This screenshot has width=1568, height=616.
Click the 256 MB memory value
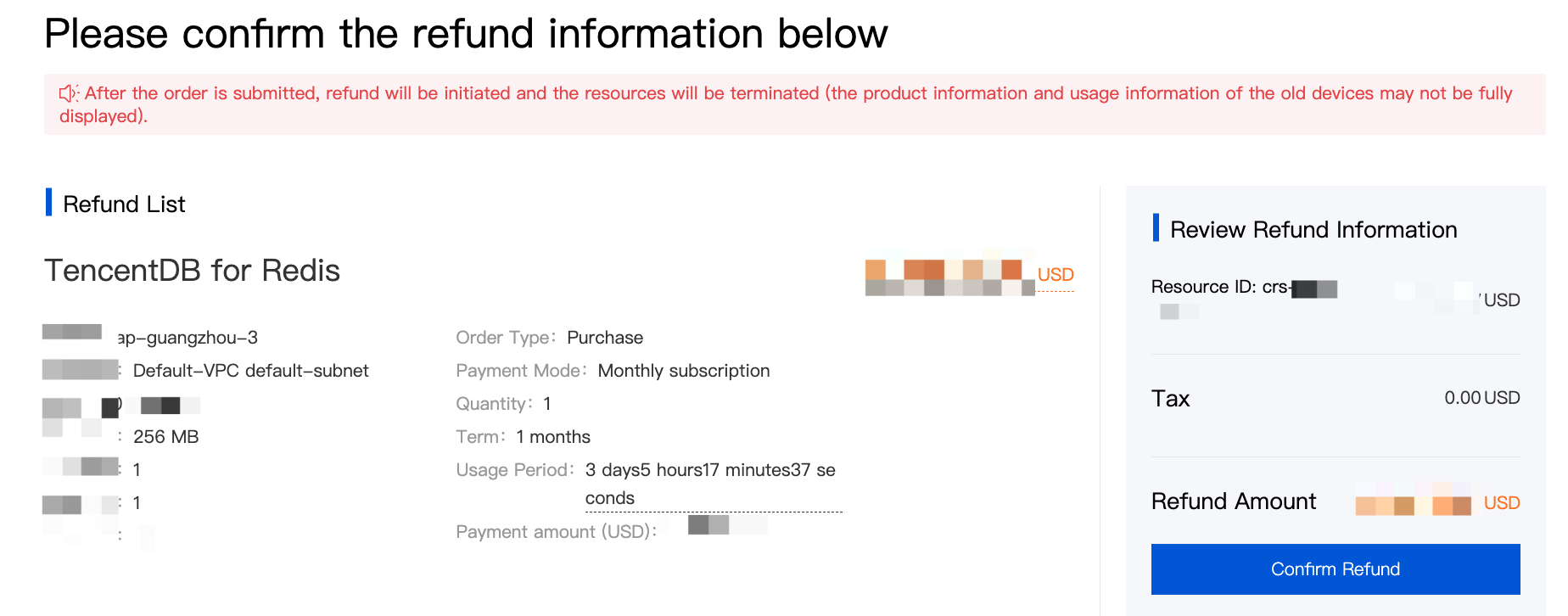coord(165,437)
